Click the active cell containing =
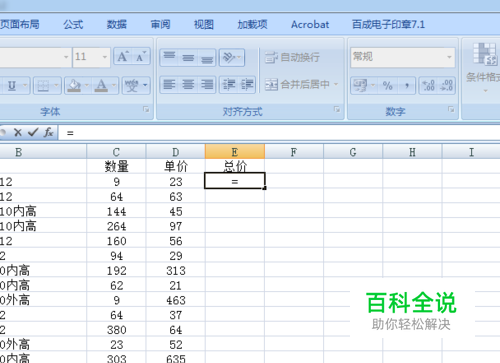Viewport: 500px width, 363px height. (235, 181)
